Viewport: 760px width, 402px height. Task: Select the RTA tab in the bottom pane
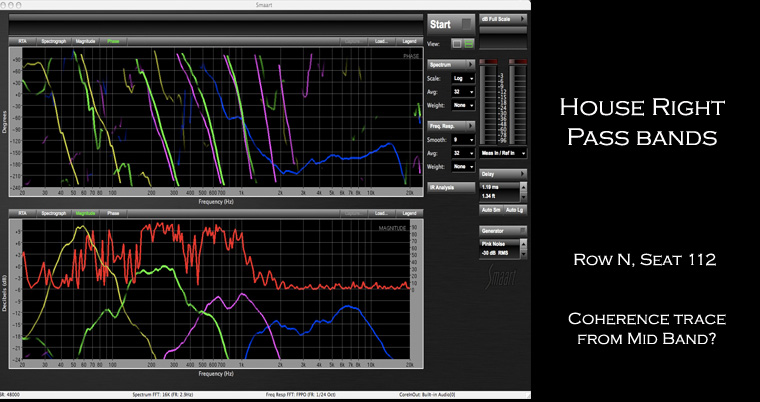[x=22, y=213]
